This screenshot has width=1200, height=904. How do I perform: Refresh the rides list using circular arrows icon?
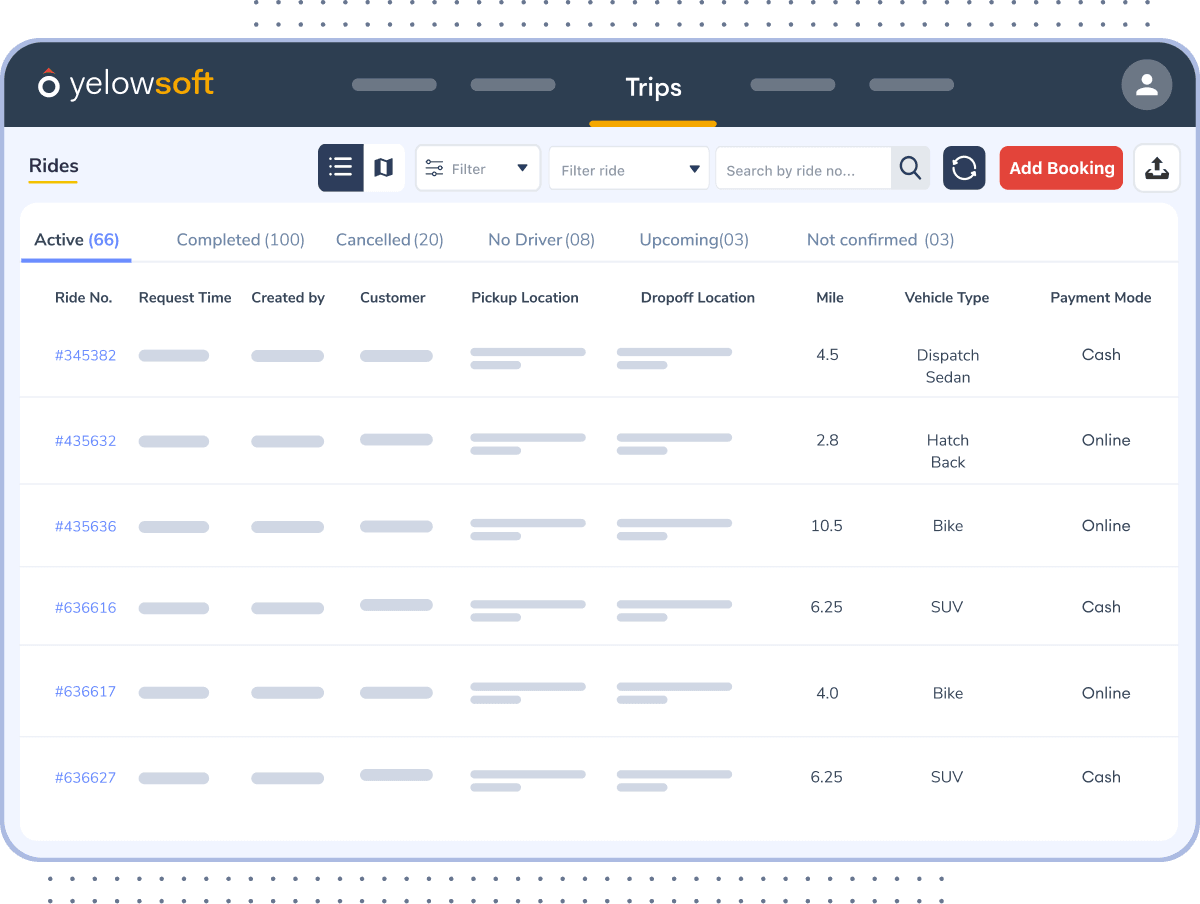tap(963, 167)
